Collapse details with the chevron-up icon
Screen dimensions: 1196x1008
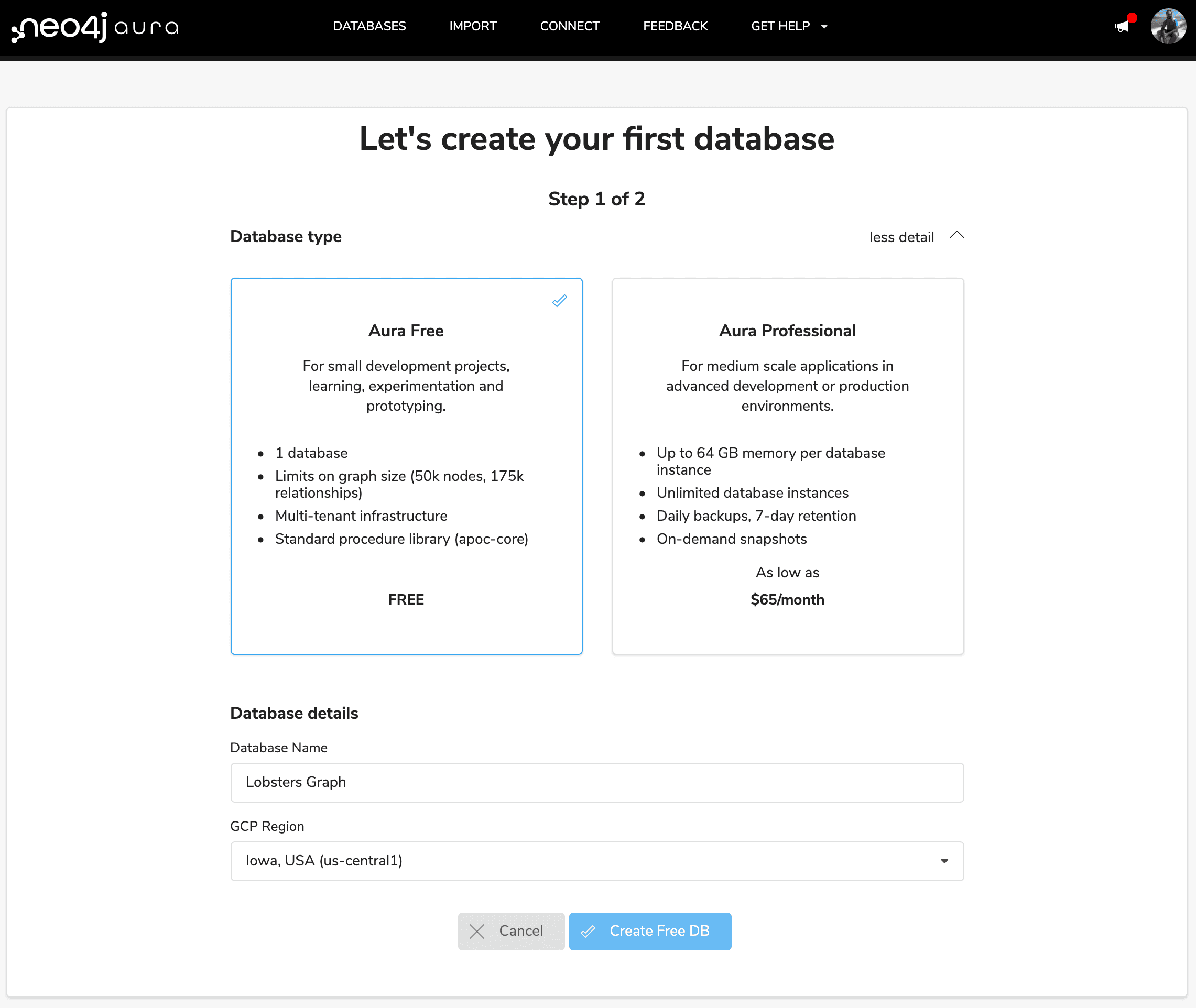pyautogui.click(x=956, y=235)
